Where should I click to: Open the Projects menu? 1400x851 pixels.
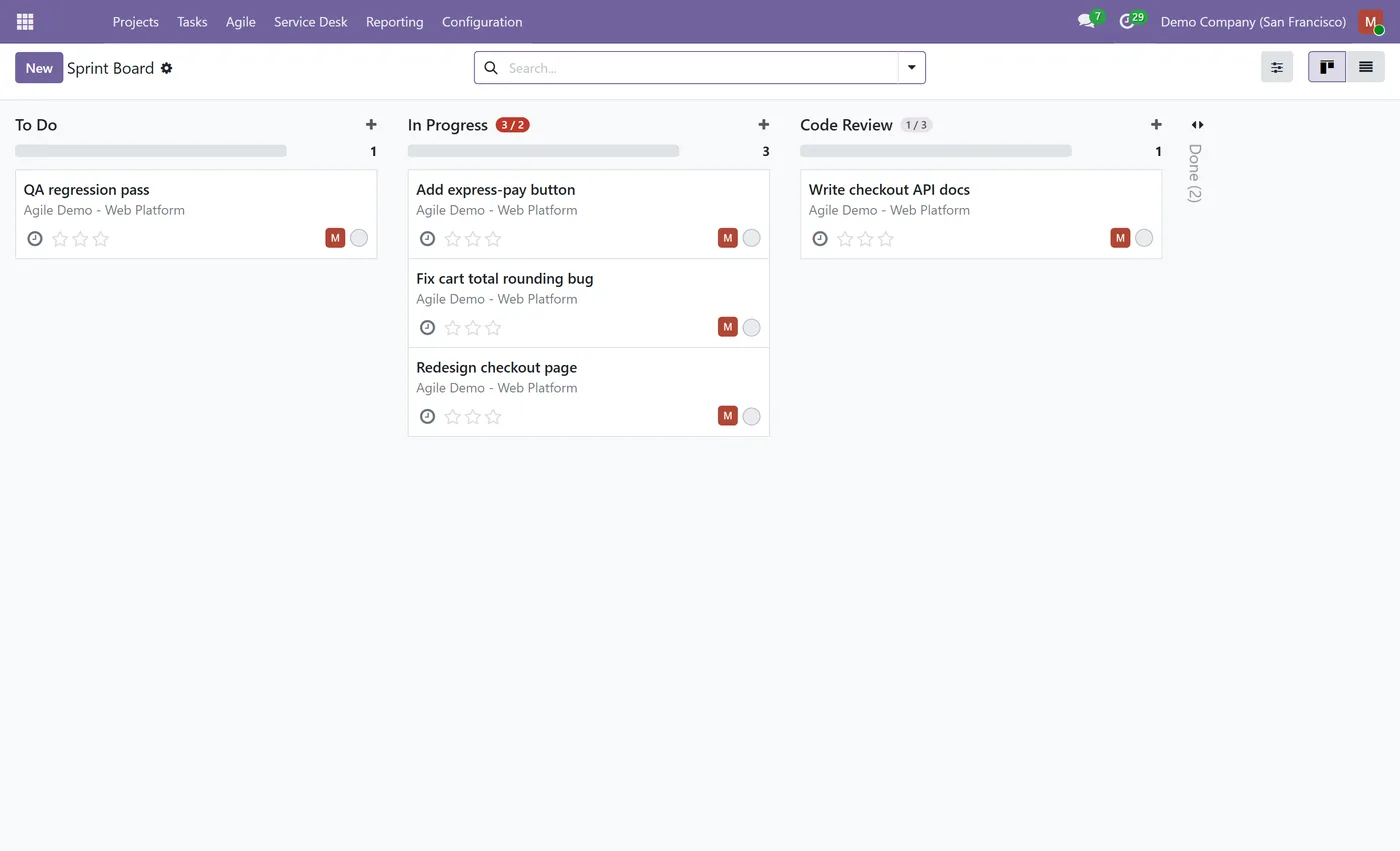coord(136,21)
